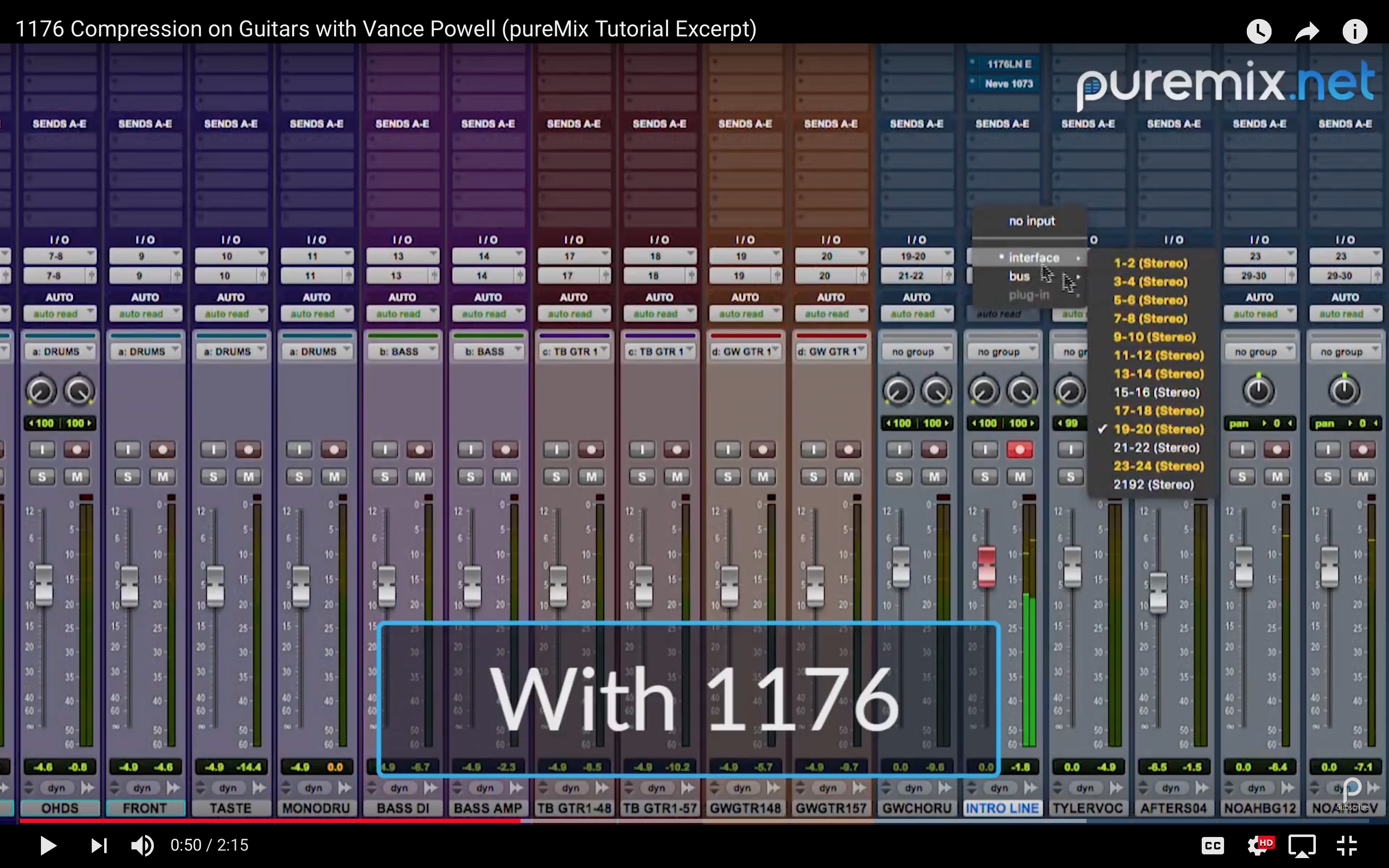
Task: Open the 'bus' submenu
Action: (x=1019, y=276)
